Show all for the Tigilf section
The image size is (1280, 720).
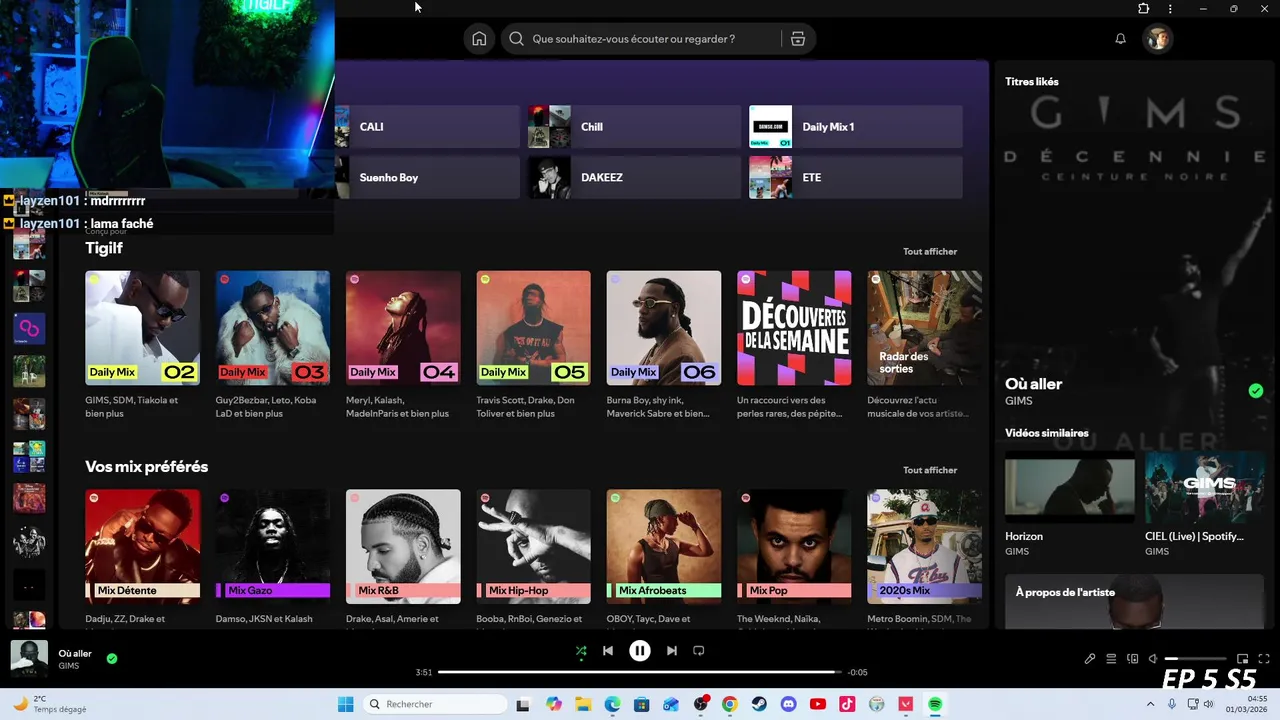[930, 252]
